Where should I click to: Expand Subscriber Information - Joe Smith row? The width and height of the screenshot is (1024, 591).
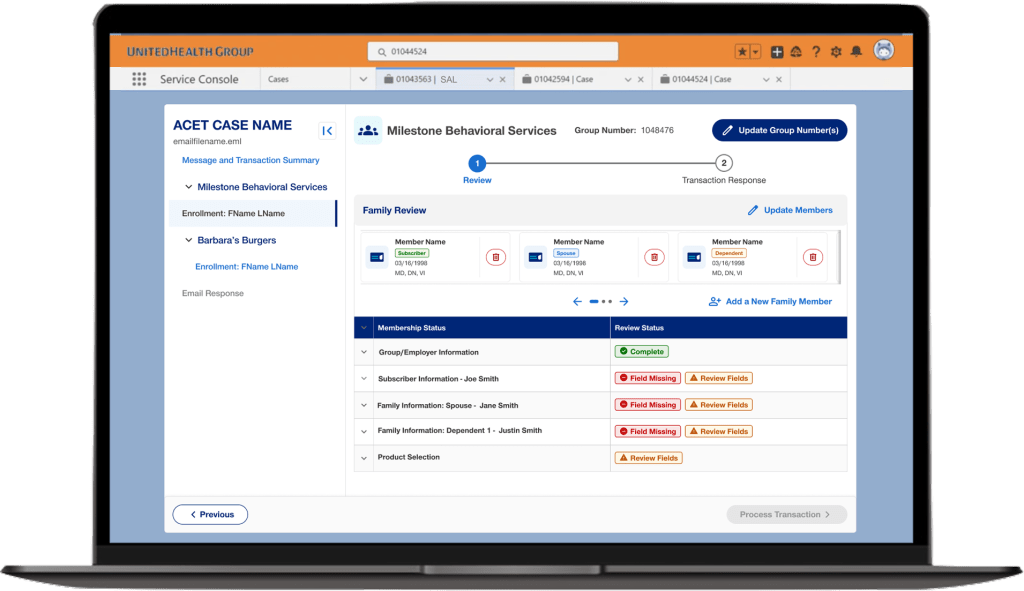pos(362,379)
